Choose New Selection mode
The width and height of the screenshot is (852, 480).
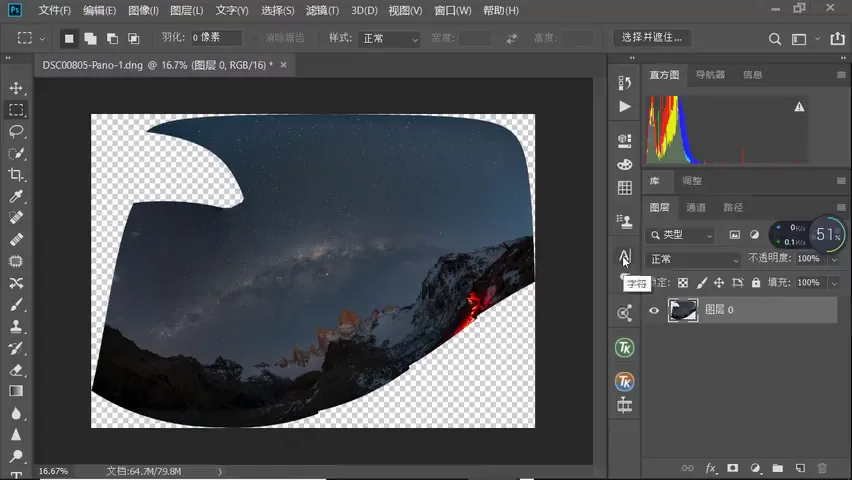point(69,39)
